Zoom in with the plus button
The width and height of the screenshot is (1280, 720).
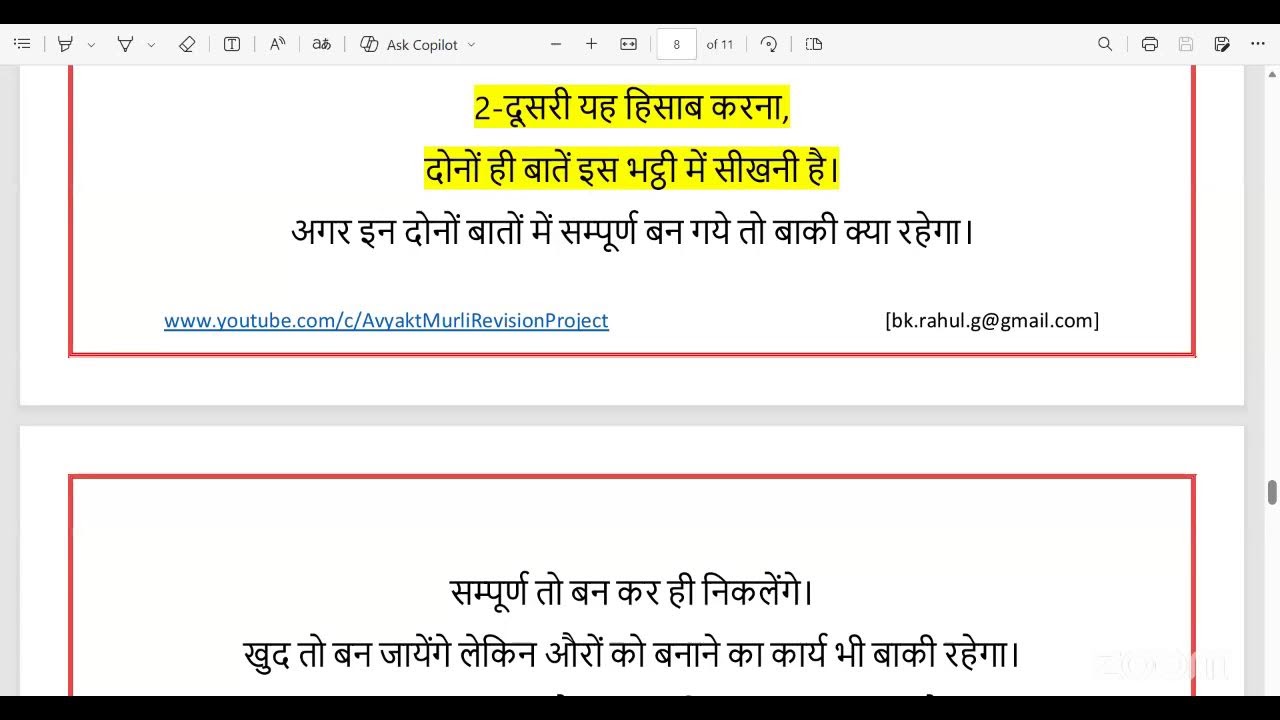click(x=591, y=44)
